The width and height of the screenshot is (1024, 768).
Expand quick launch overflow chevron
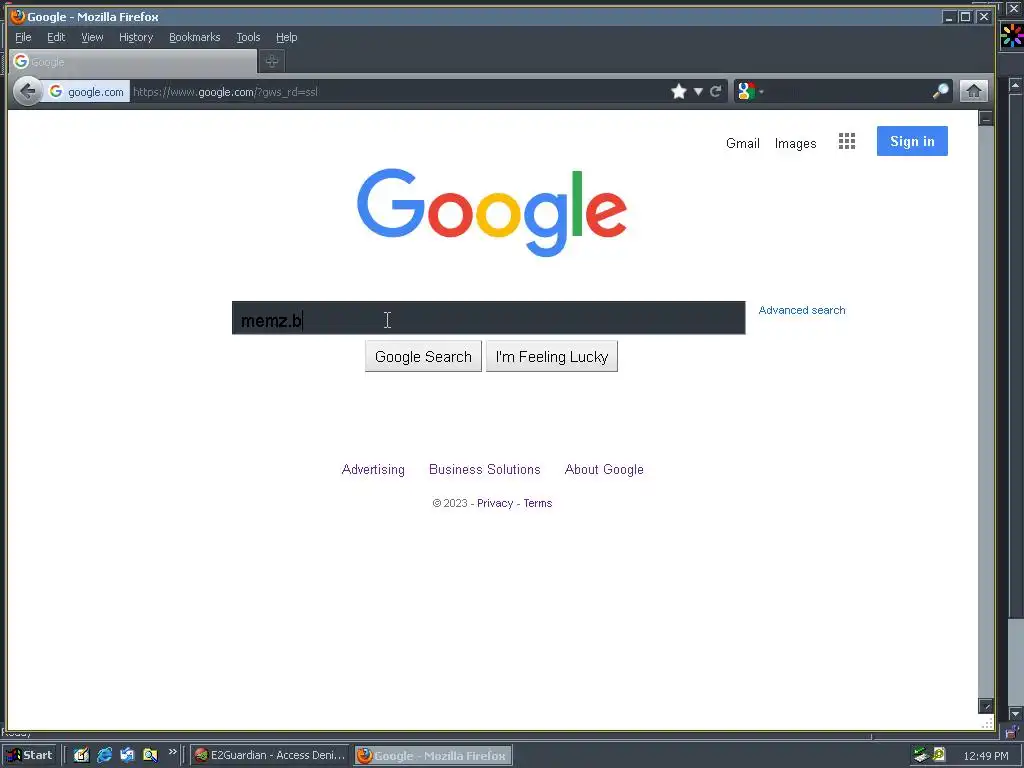172,752
